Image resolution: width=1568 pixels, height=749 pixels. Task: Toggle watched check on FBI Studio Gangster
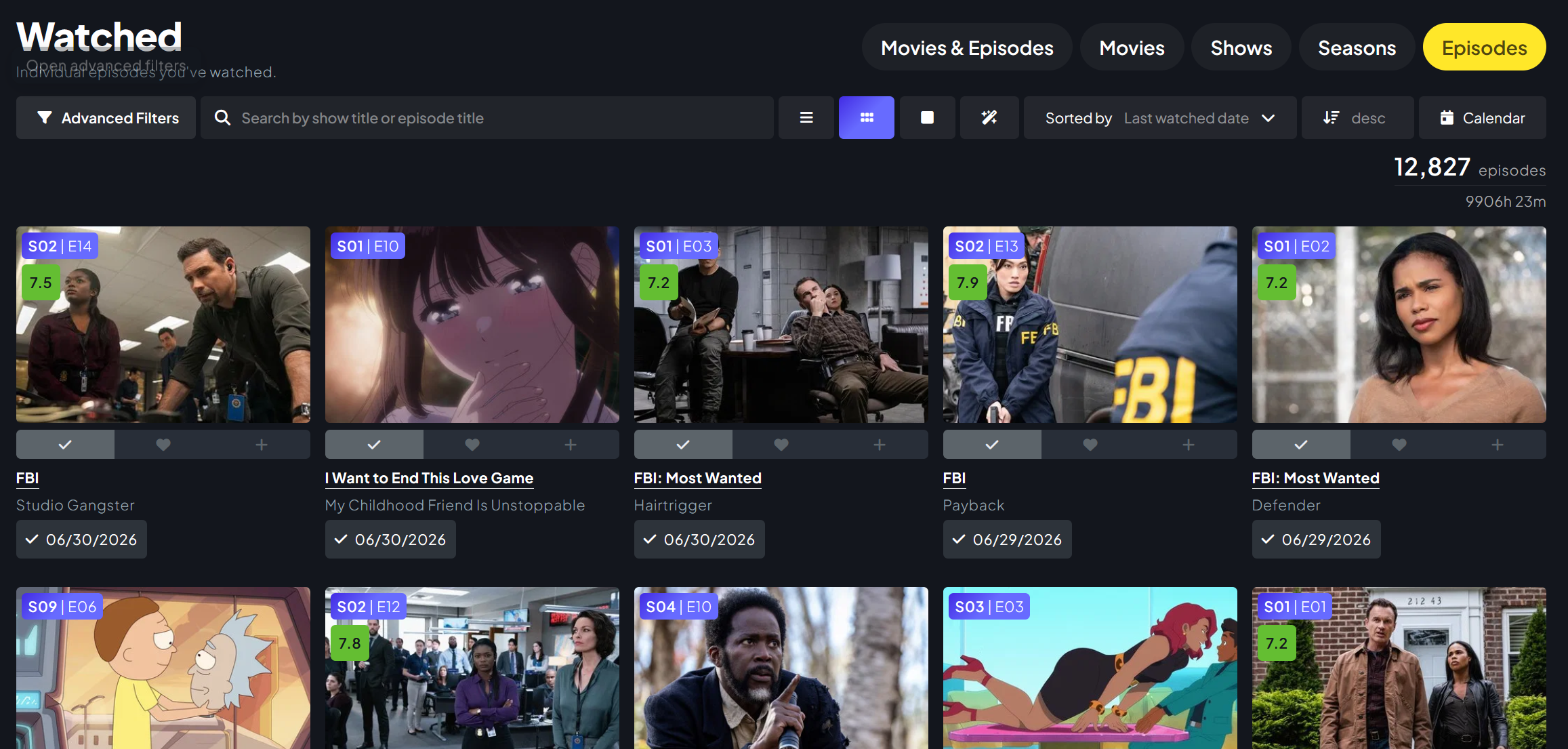(x=65, y=445)
